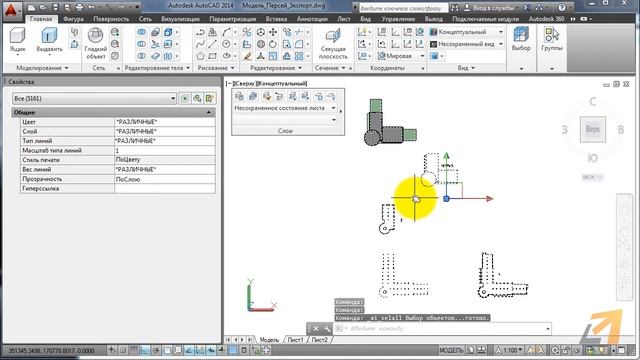Viewport: 640px width, 360px height.
Task: Select the Polygon drawing tool
Action: (200, 56)
